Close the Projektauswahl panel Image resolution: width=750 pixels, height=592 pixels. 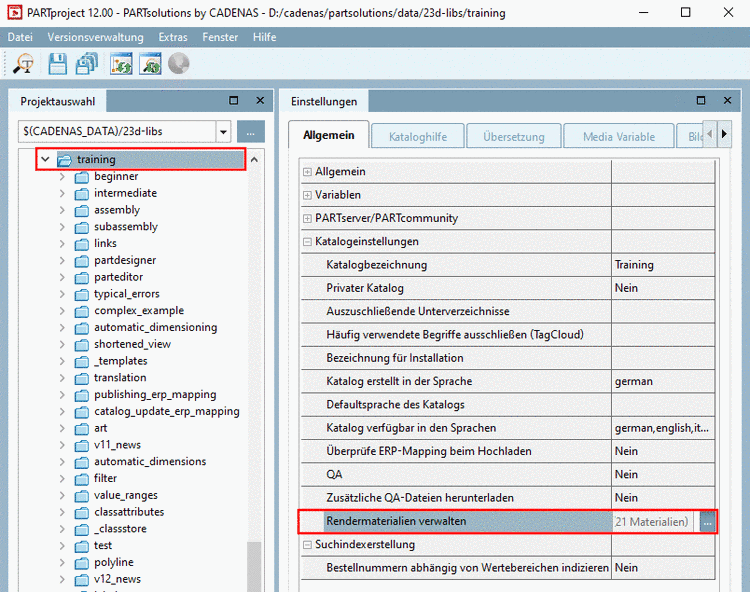point(259,101)
